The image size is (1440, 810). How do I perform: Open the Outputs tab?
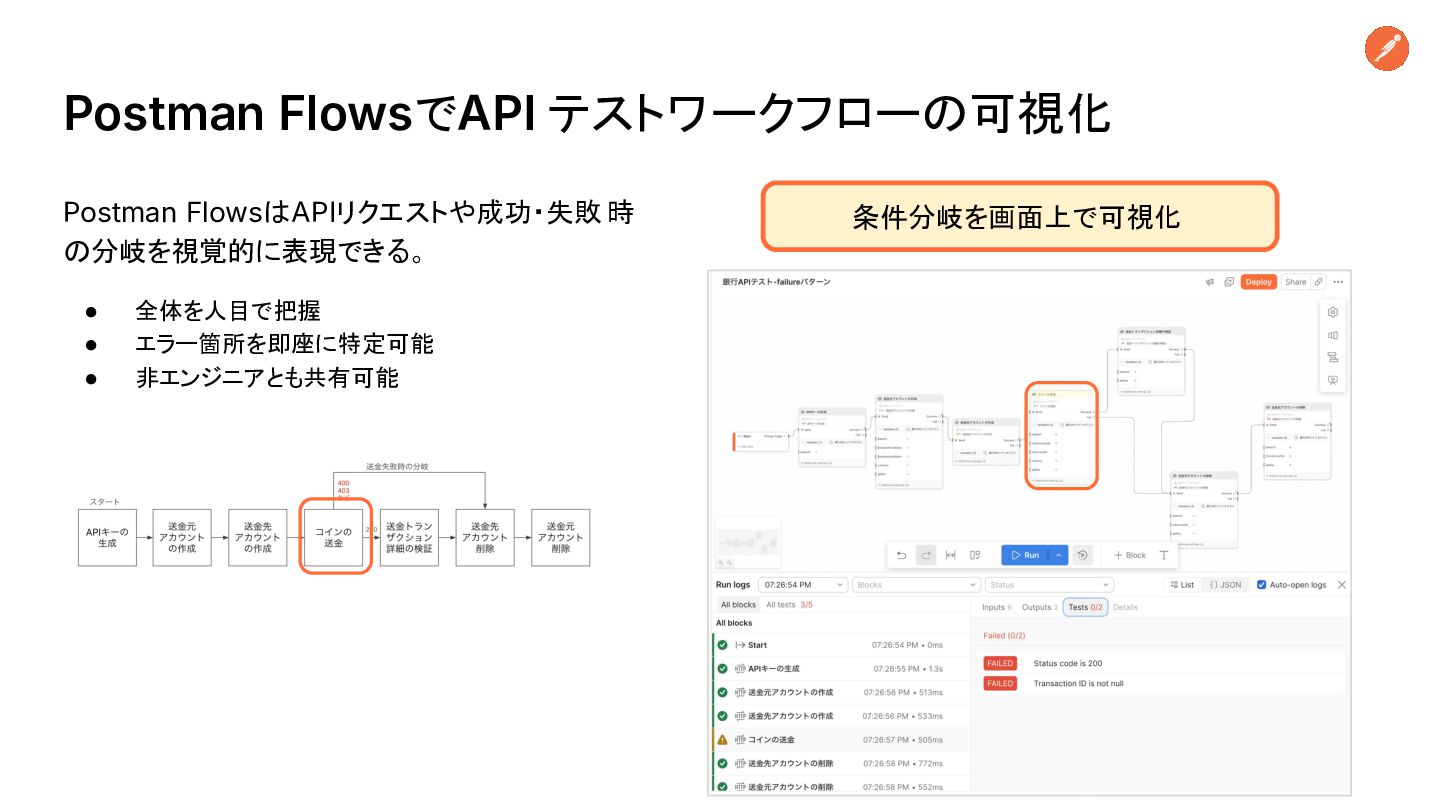point(1039,607)
